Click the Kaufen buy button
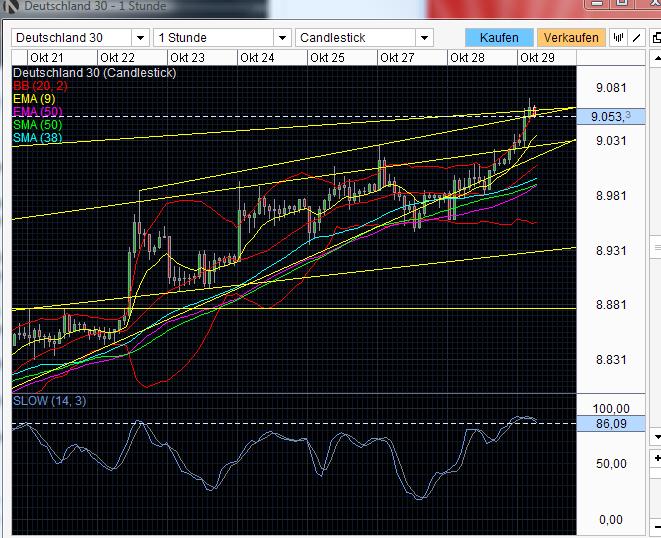Viewport: 661px width, 538px height. 499,38
